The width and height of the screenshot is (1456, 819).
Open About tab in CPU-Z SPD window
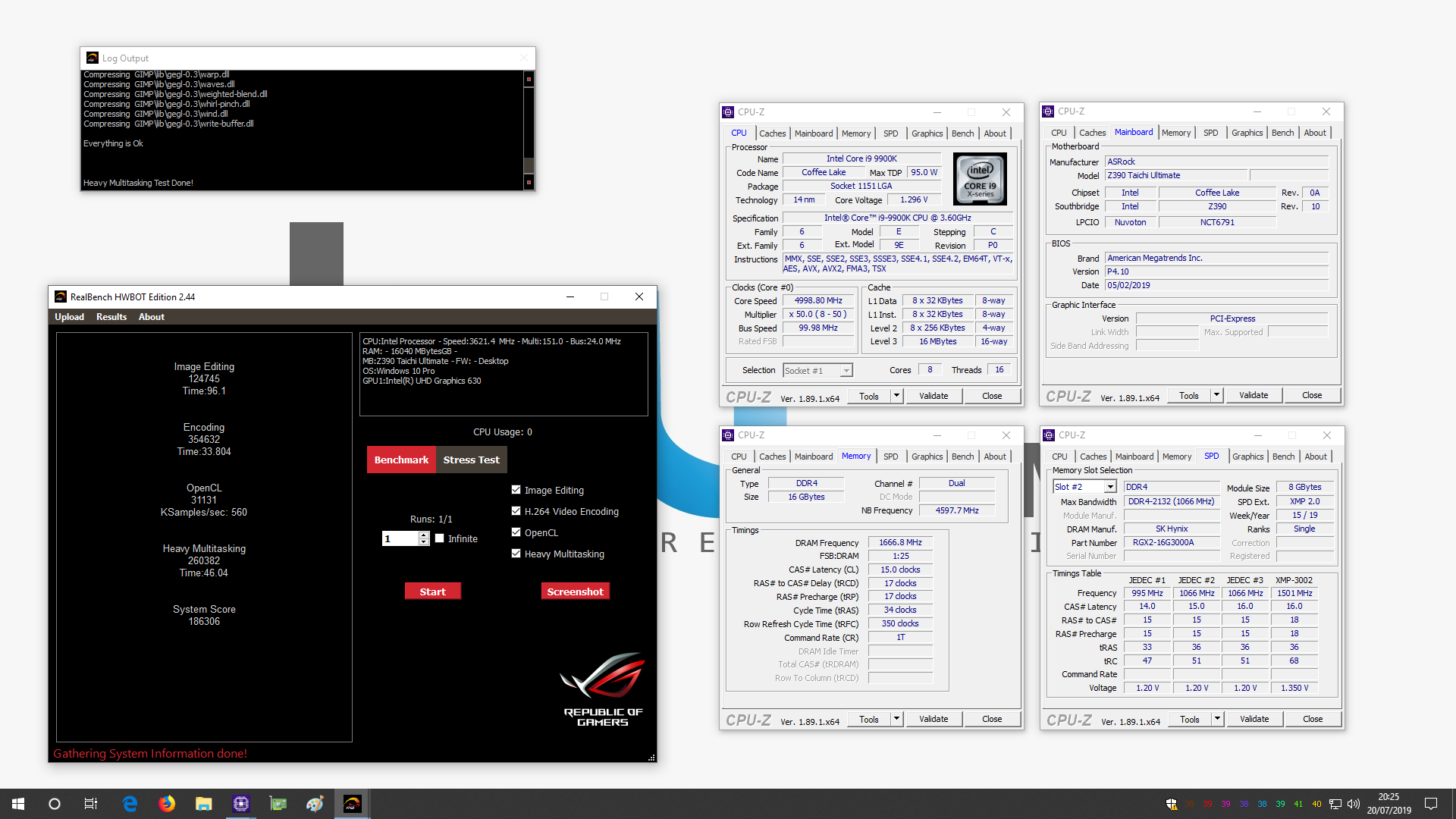[1316, 457]
